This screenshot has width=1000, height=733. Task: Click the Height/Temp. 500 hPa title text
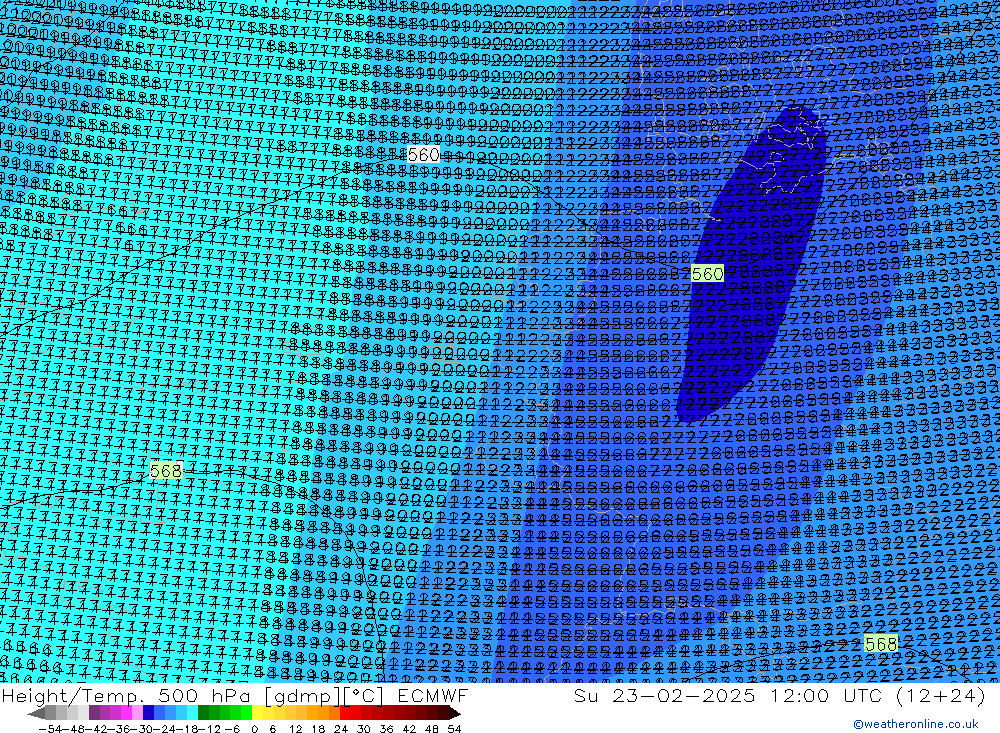point(127,695)
